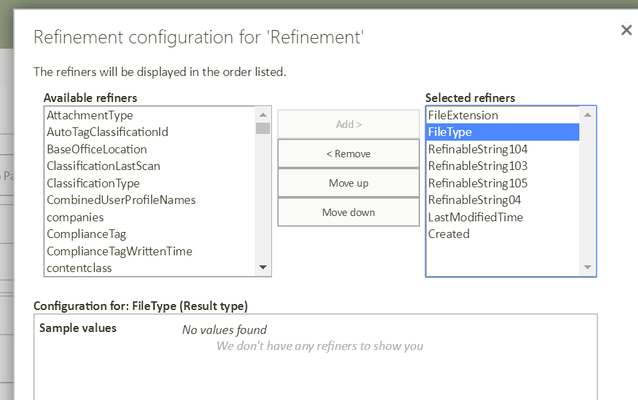Choose BaseOfficeLocation from Available refiners
638x400 pixels.
(x=150, y=149)
